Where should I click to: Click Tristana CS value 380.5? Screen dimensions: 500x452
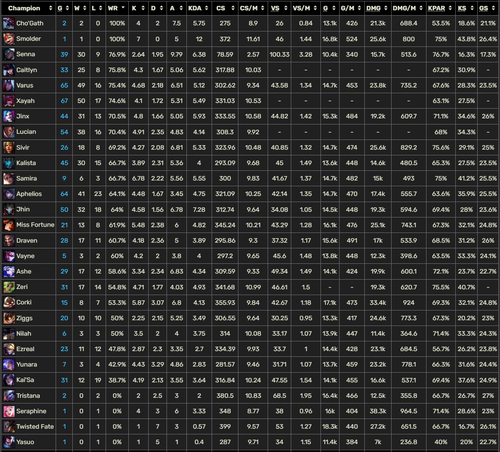[x=225, y=396]
